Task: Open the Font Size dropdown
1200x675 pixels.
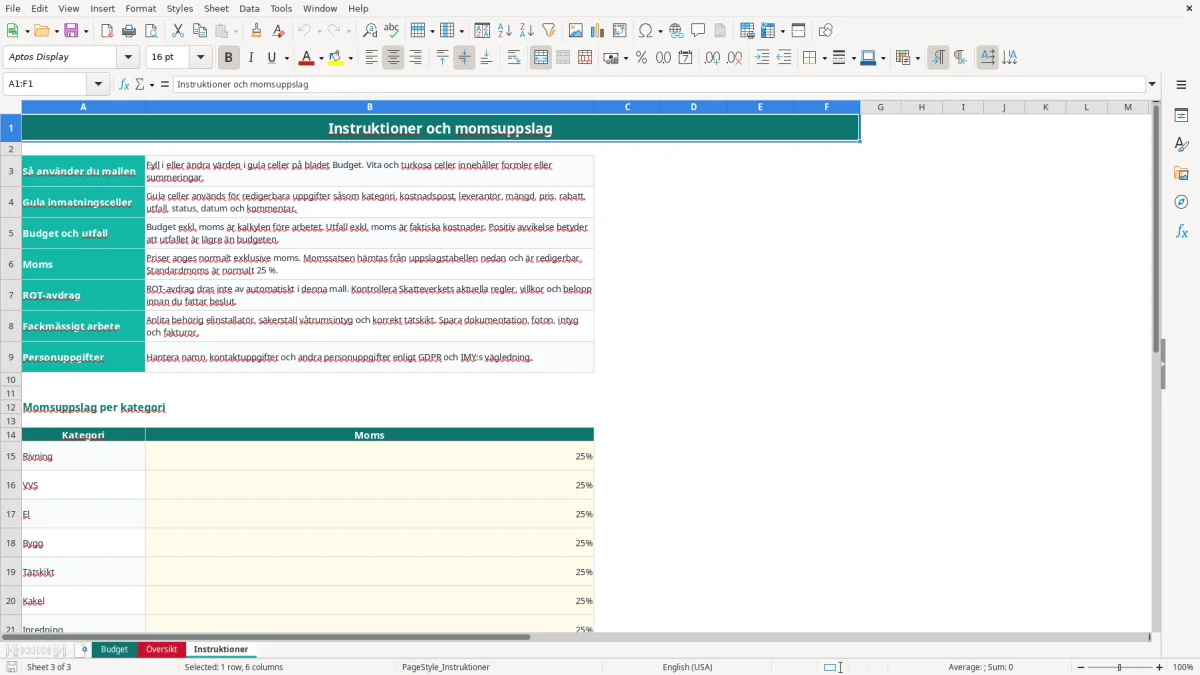Action: coord(201,58)
